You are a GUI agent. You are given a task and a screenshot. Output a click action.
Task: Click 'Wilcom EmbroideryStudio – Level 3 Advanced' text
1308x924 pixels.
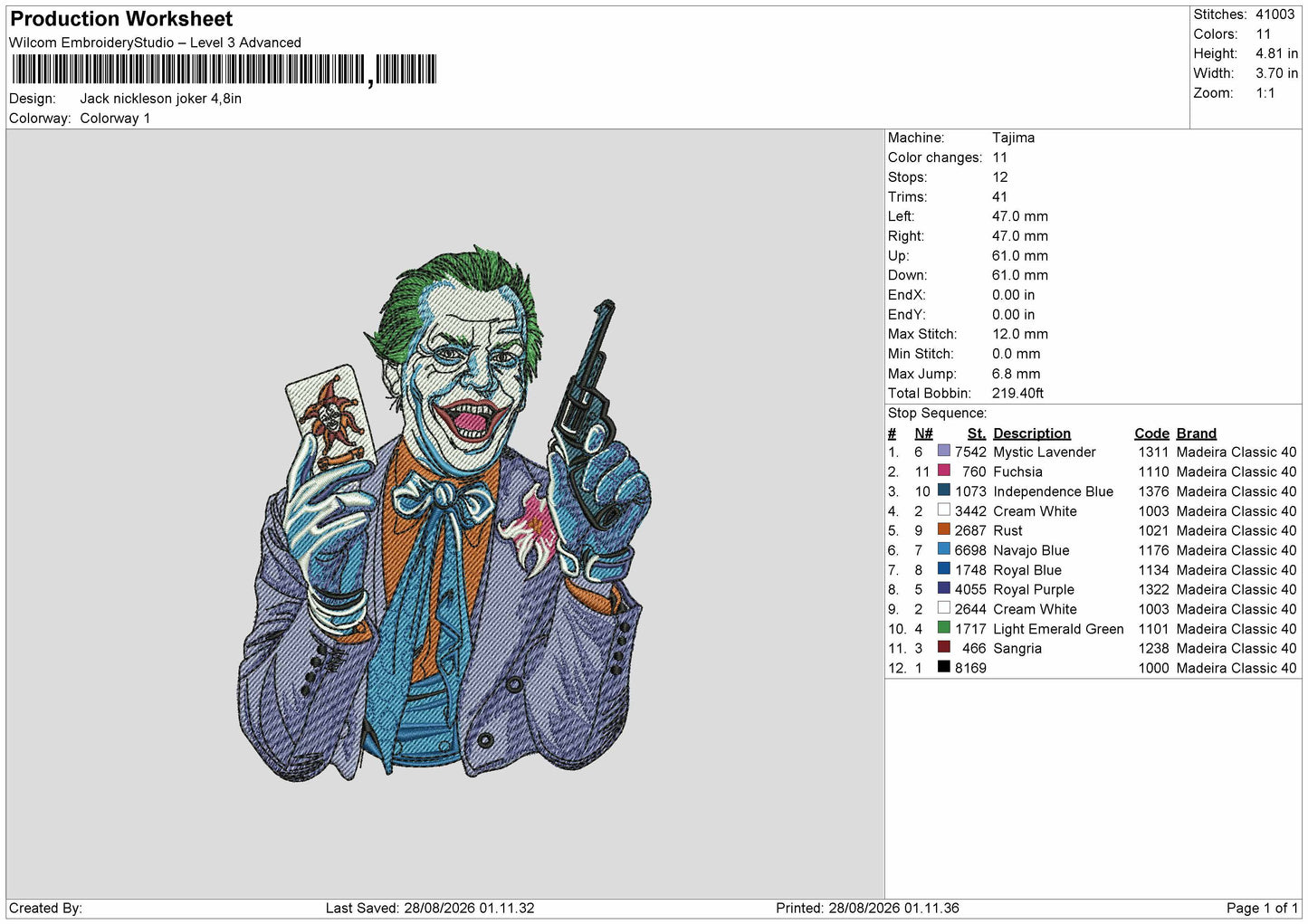(x=155, y=43)
